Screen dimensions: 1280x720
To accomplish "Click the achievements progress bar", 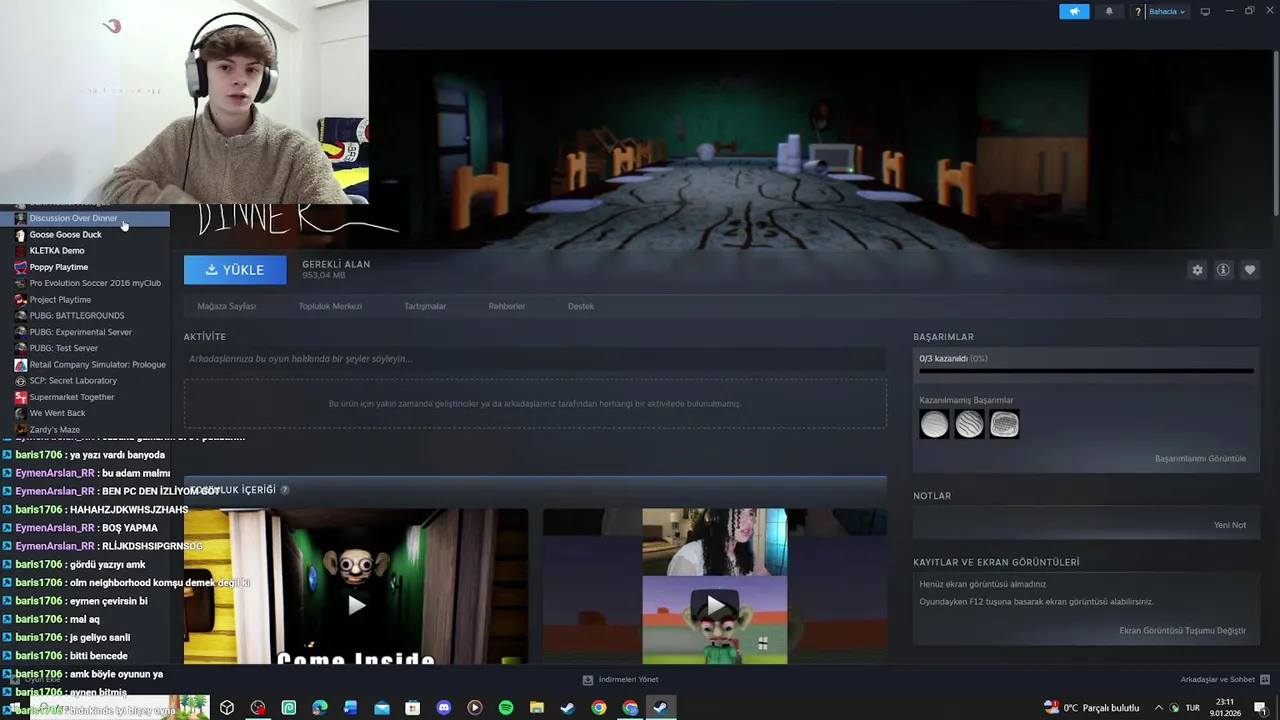I will [1086, 371].
